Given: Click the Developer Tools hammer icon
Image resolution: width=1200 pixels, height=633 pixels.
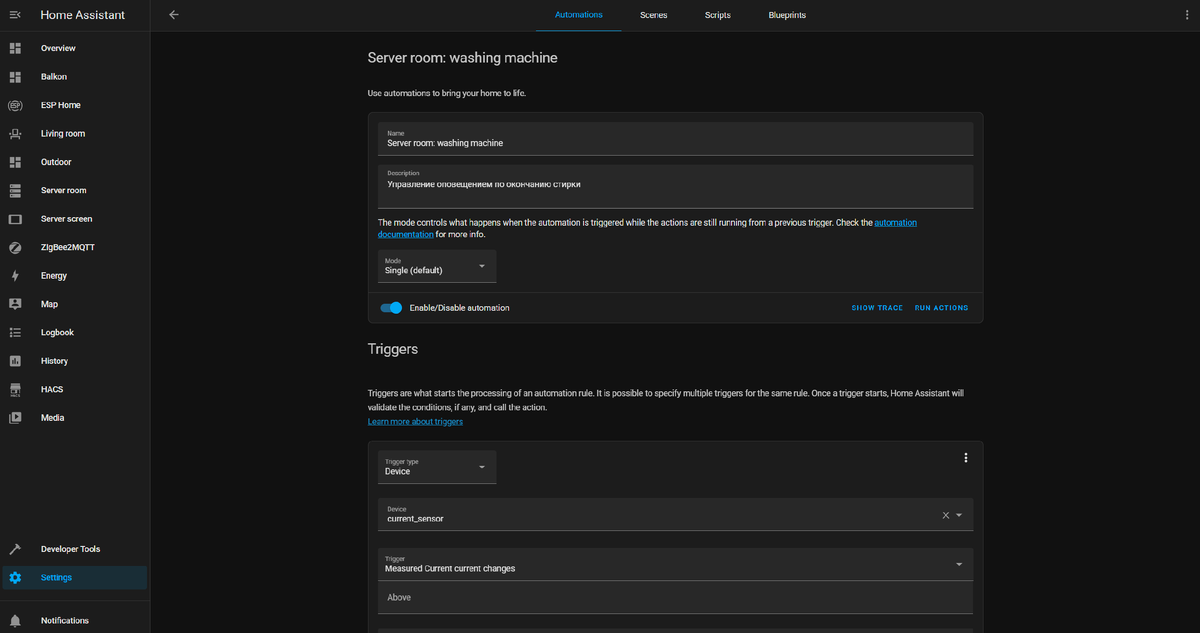Looking at the screenshot, I should coord(15,549).
